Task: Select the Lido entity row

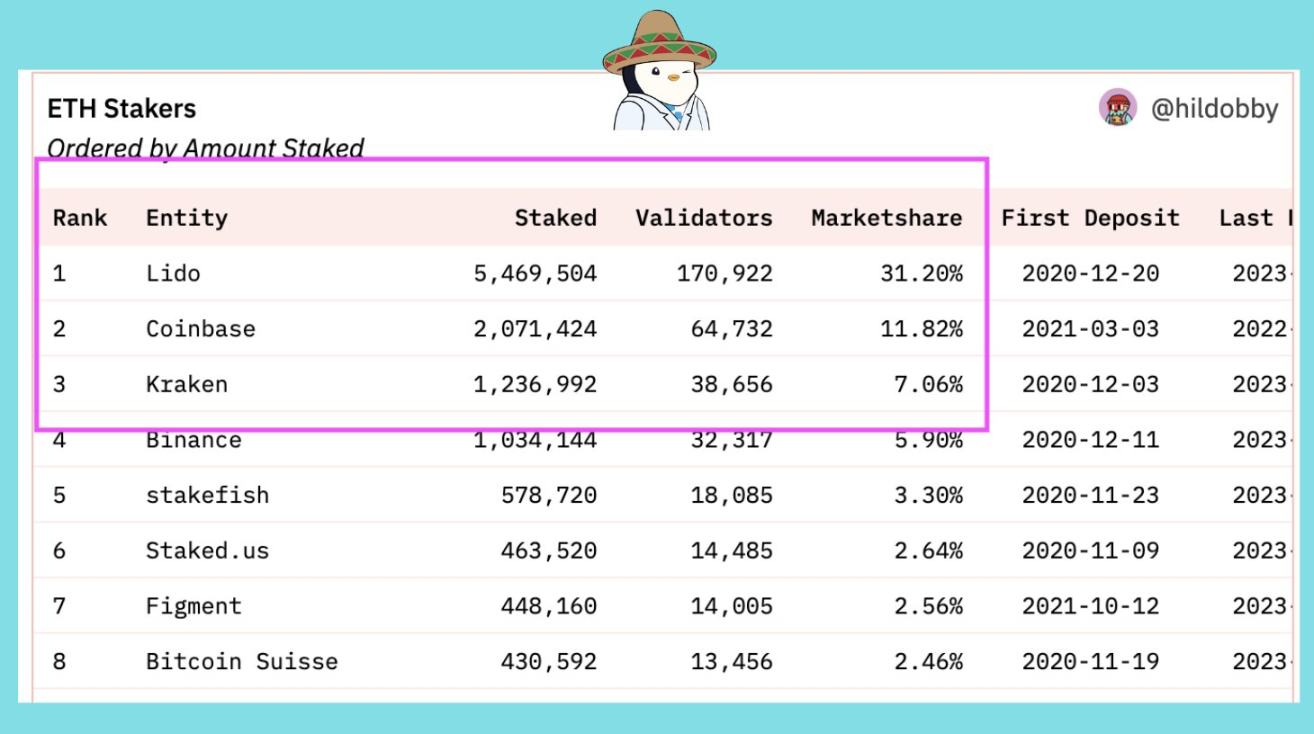Action: 173,273
